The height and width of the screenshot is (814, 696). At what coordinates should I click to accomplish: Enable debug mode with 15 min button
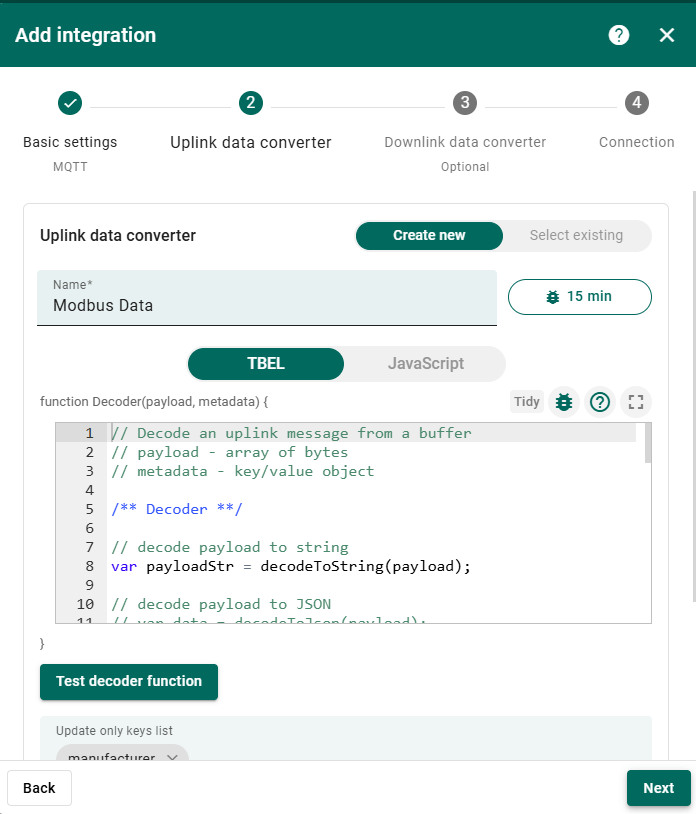click(x=580, y=297)
